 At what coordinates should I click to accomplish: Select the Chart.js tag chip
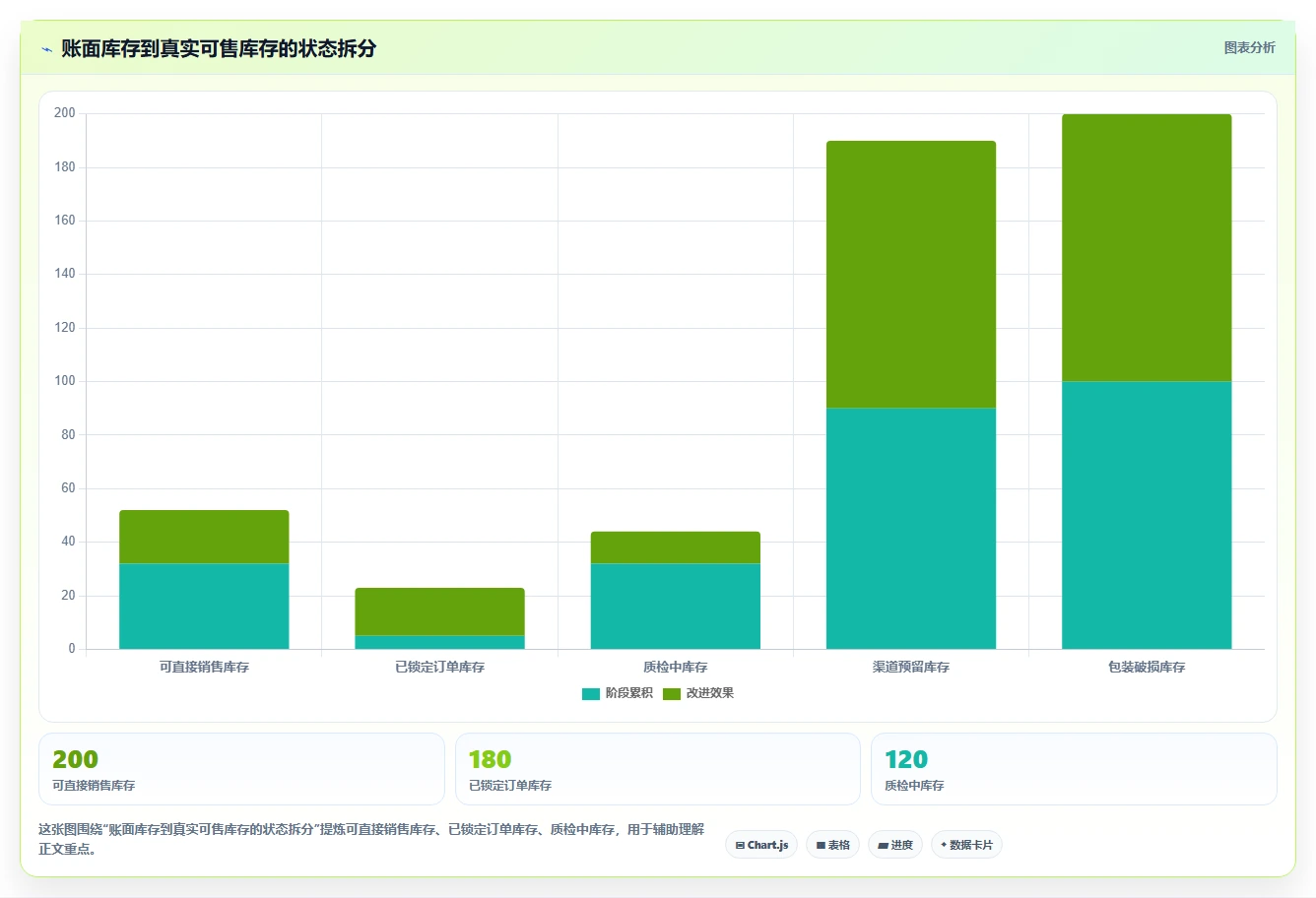[x=761, y=845]
